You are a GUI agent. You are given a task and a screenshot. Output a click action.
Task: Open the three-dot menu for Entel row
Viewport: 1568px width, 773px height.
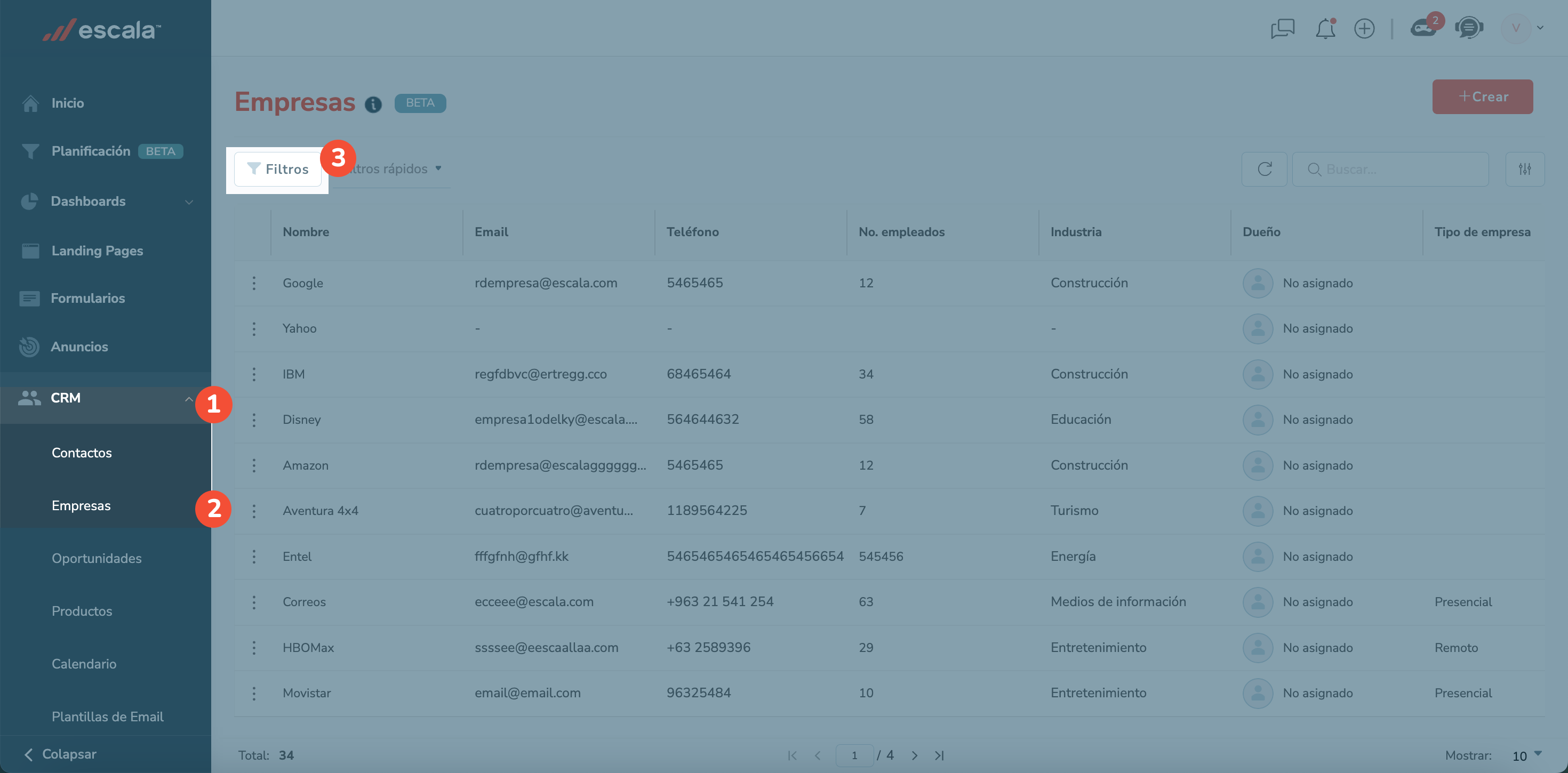[x=254, y=557]
